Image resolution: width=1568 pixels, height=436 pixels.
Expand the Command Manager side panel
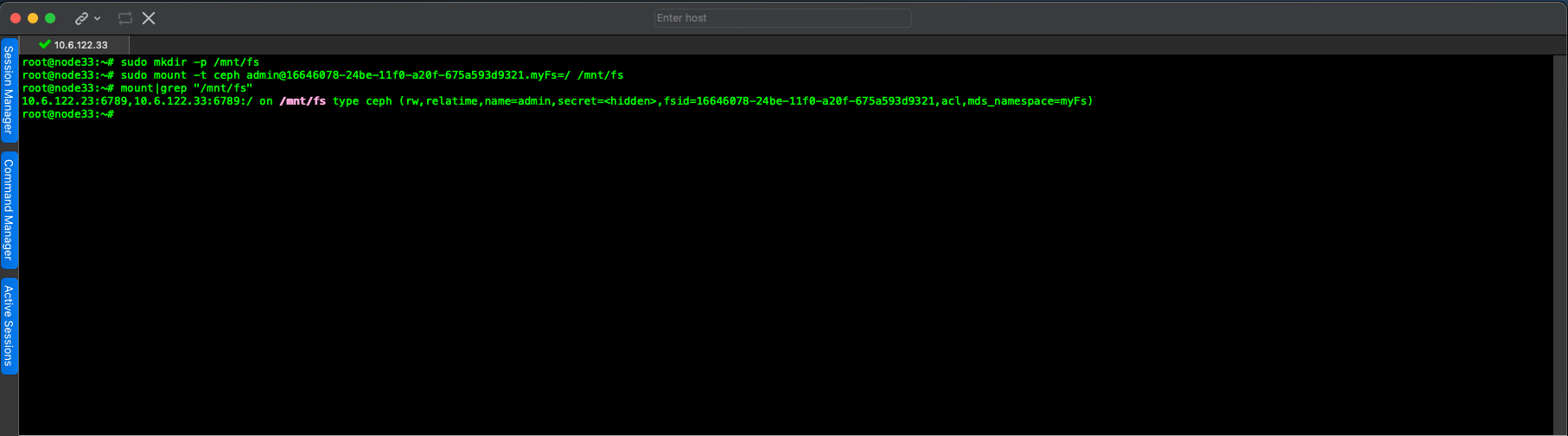(x=9, y=209)
